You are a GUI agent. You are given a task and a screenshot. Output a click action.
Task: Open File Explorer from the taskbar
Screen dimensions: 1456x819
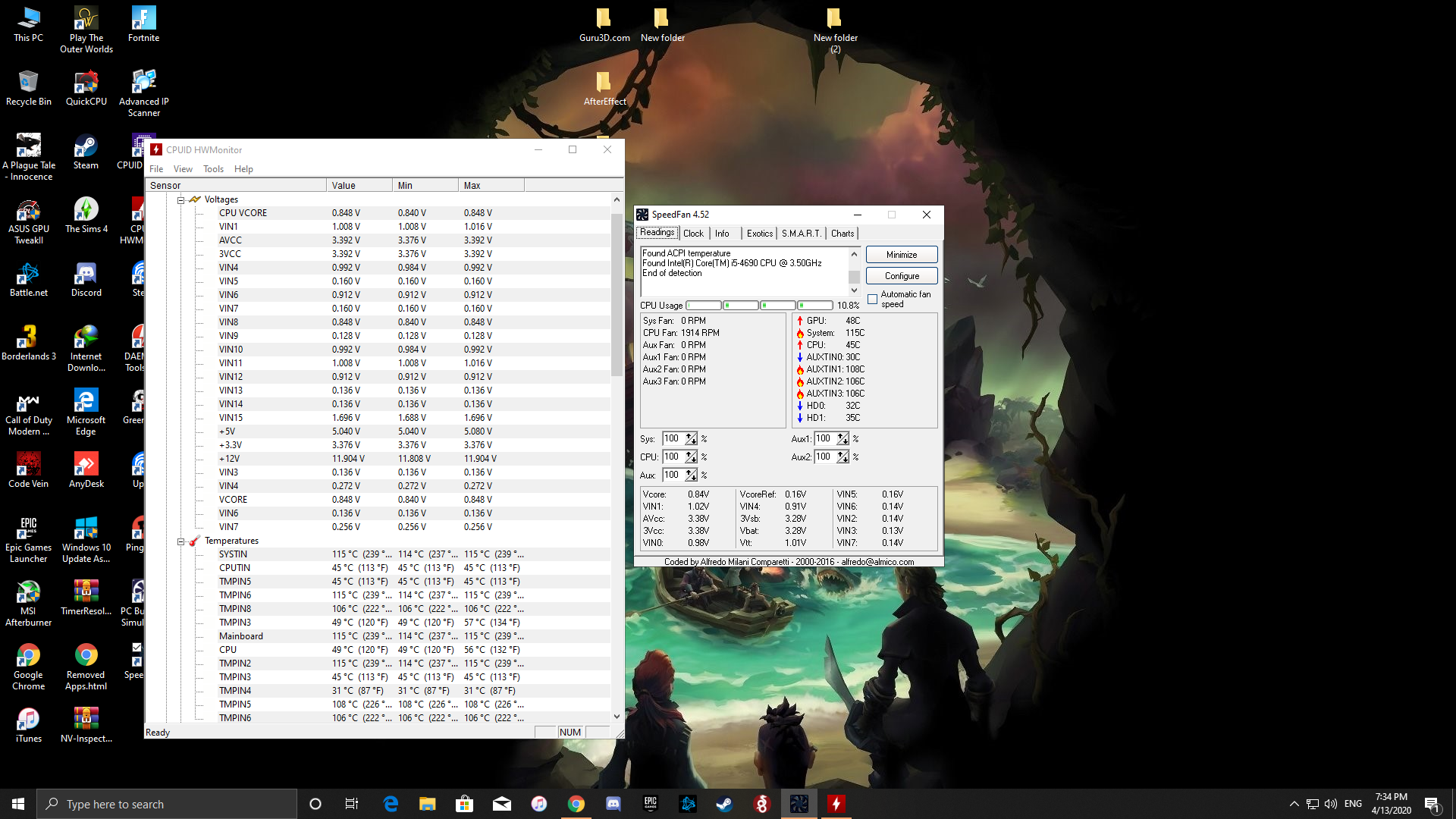point(428,804)
